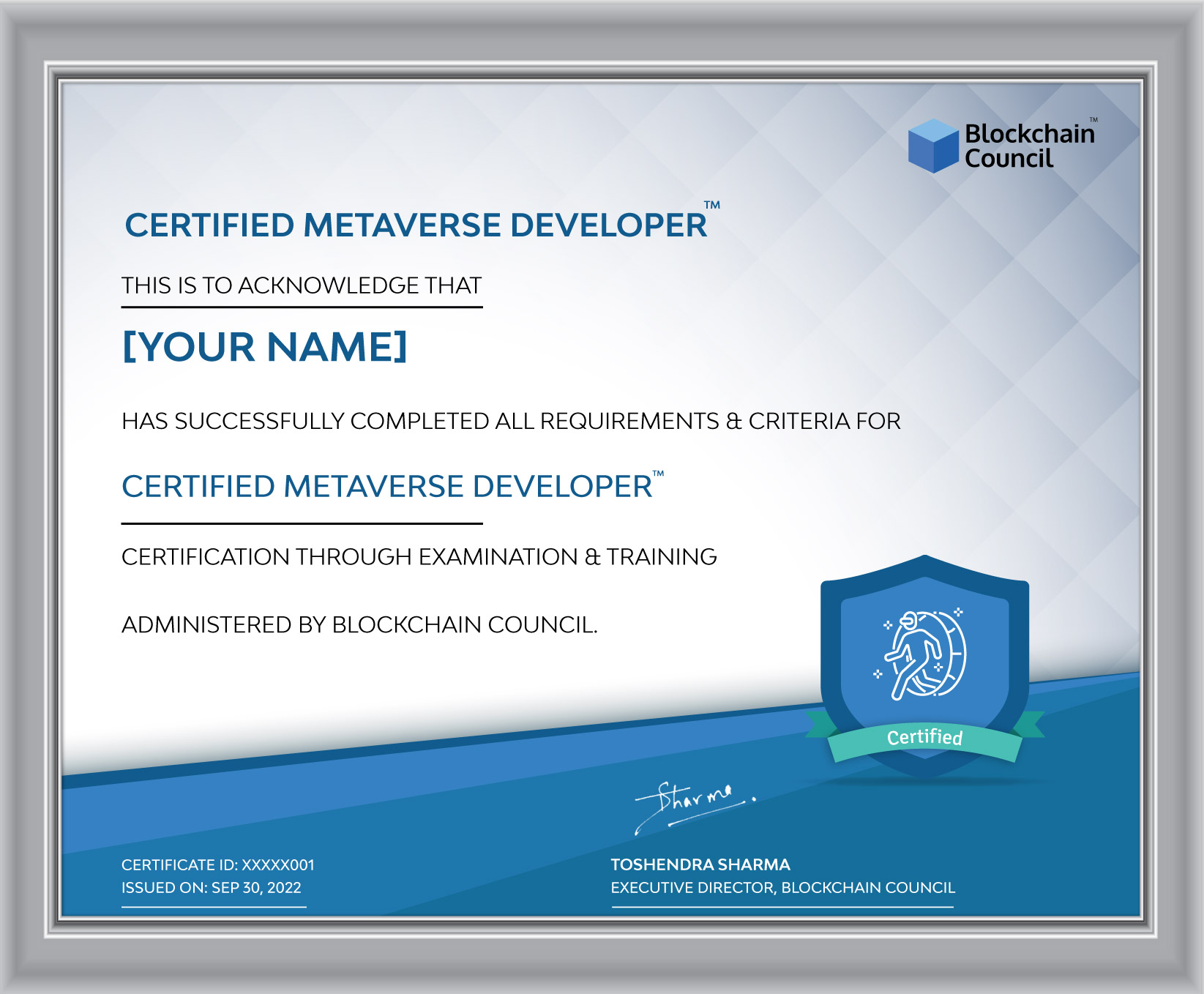Image resolution: width=1204 pixels, height=994 pixels.
Task: Click 'THIS IS TO ACKNOWLEDGE THAT' line
Action: pos(302,285)
